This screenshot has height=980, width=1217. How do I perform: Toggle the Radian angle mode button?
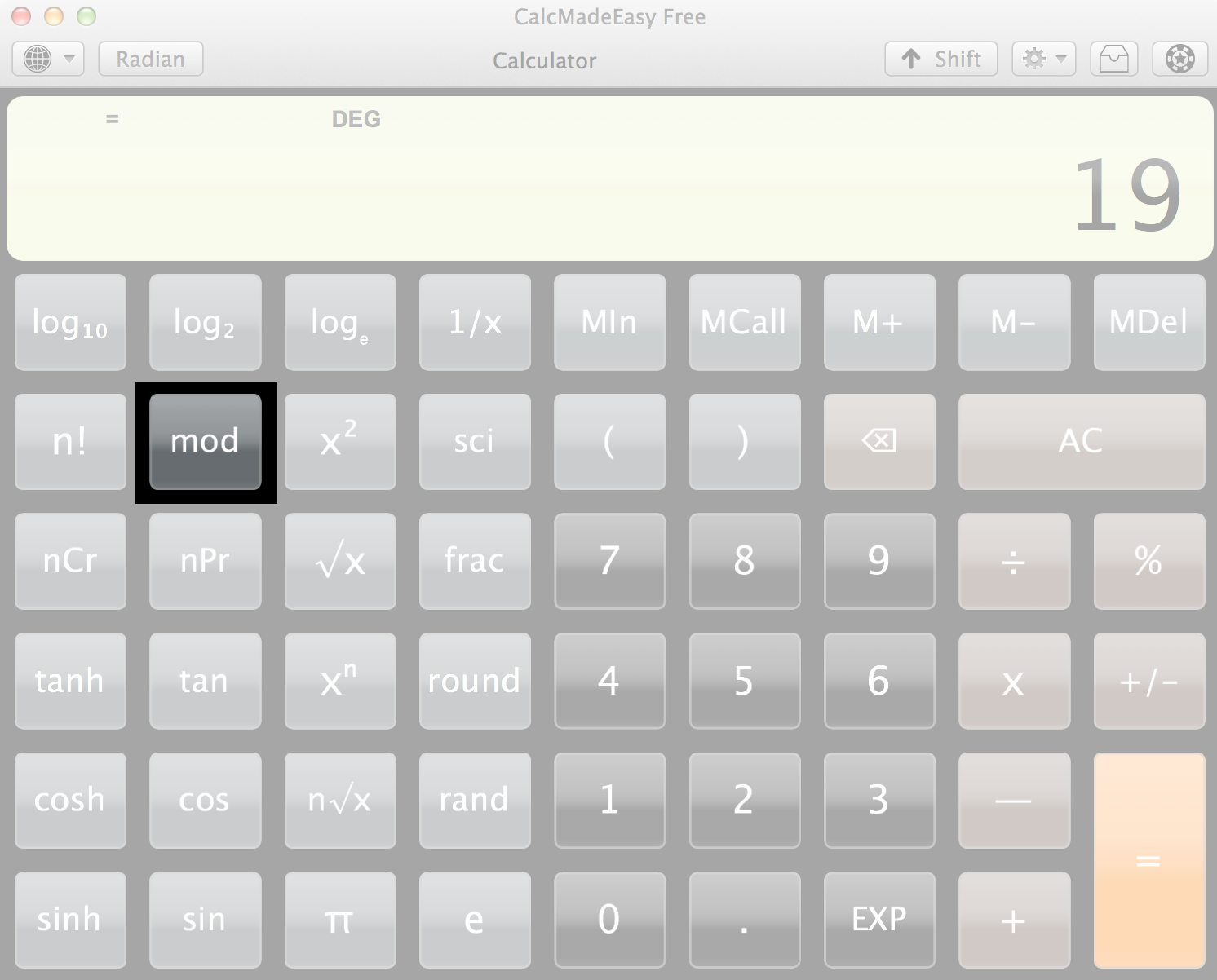tap(150, 59)
